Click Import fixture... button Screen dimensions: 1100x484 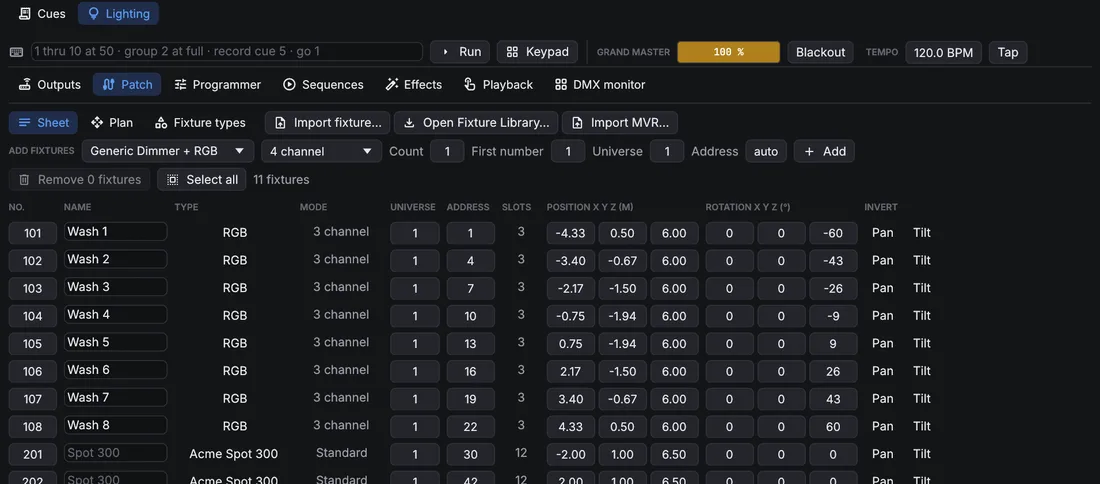(x=328, y=123)
